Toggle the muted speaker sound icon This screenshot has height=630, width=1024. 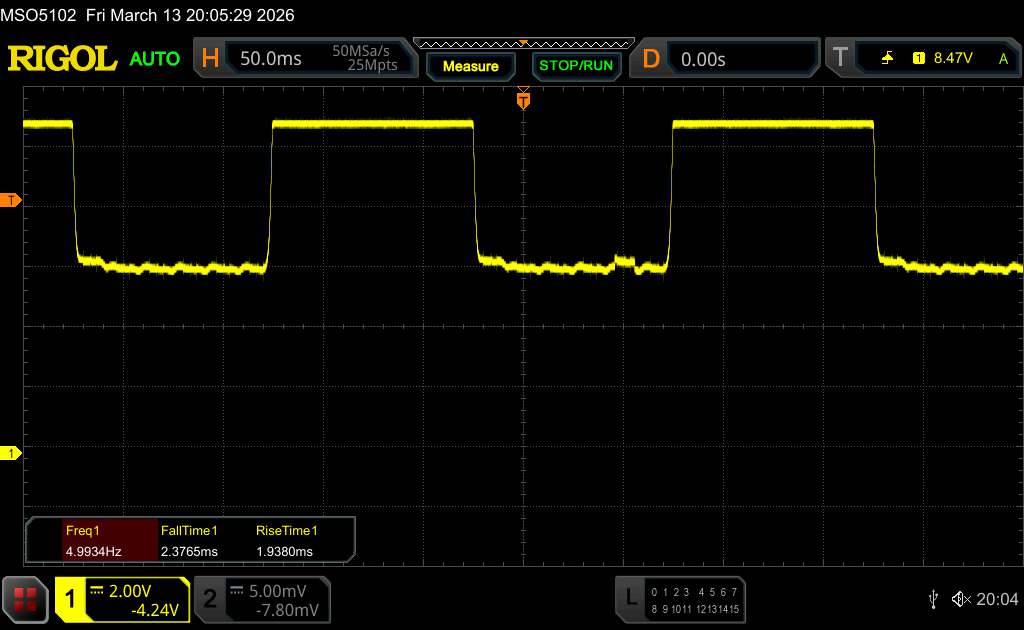point(960,598)
